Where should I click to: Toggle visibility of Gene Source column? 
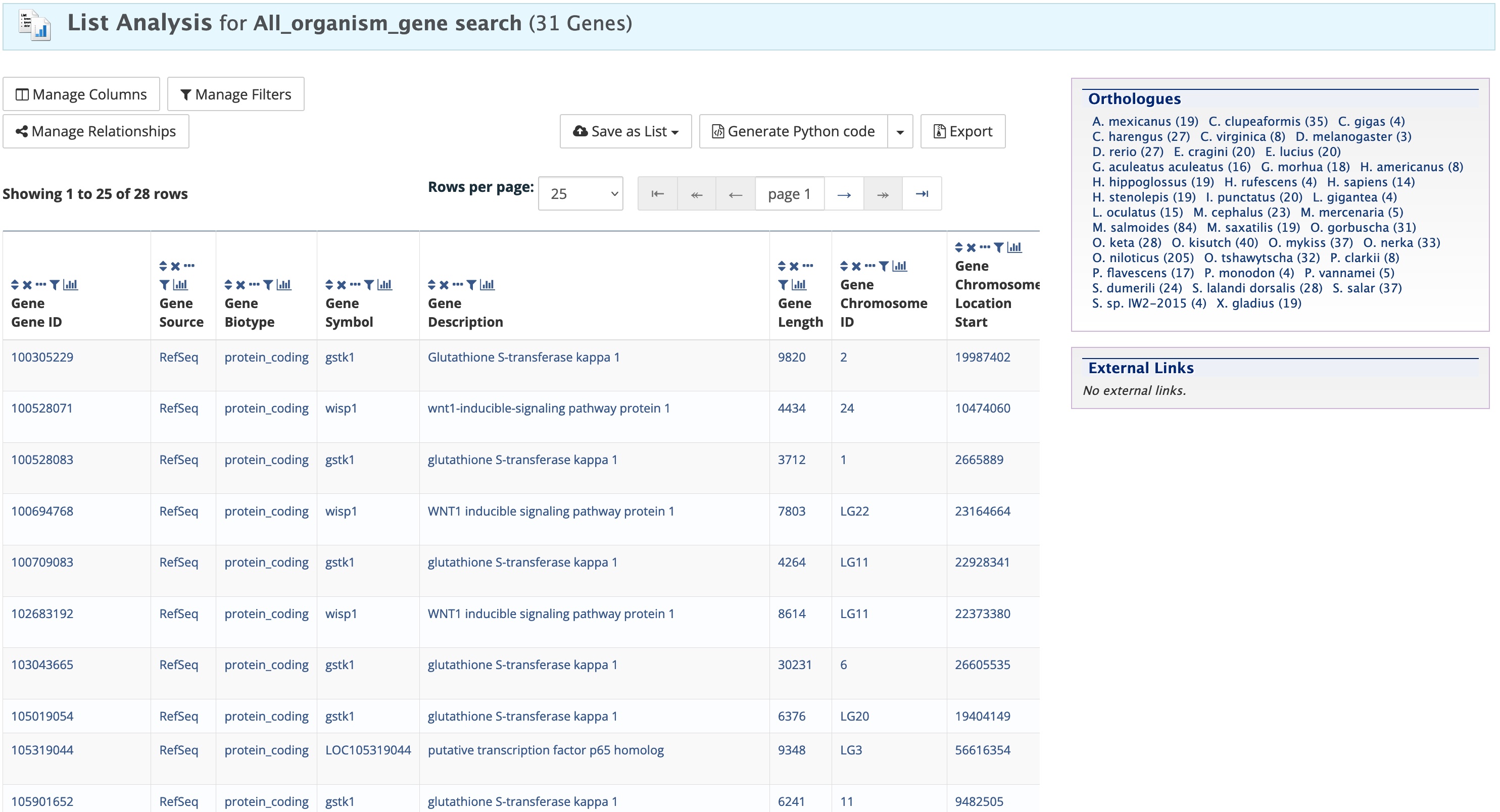[x=189, y=266]
